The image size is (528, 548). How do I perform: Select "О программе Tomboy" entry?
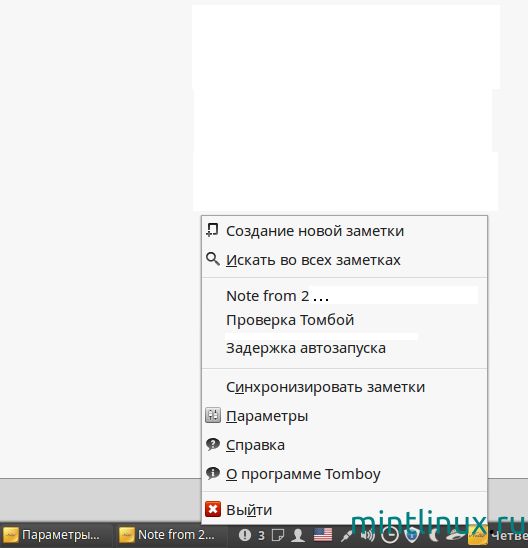coord(344,474)
